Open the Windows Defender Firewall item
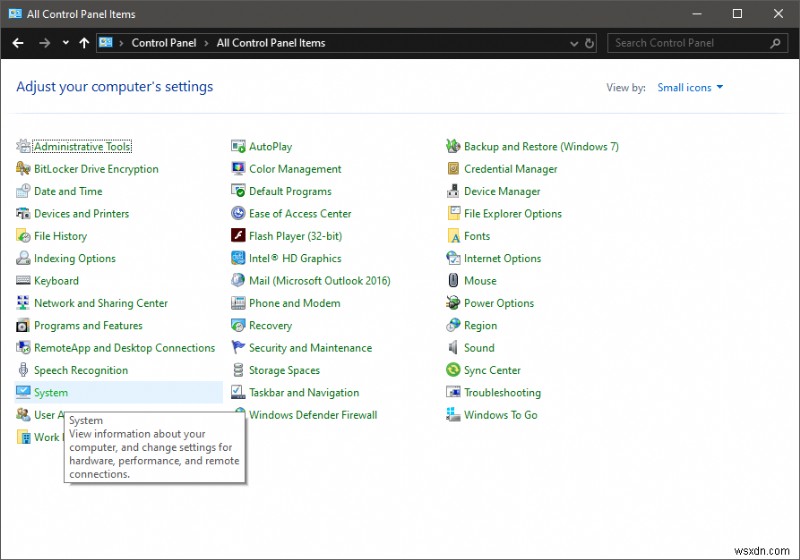The height and width of the screenshot is (560, 800). (x=312, y=415)
